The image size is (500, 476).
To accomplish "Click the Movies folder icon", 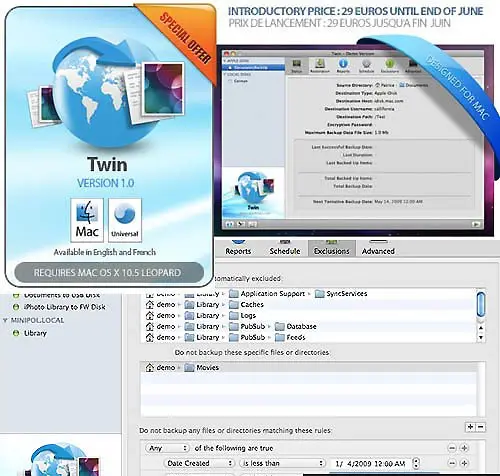I will 189,368.
